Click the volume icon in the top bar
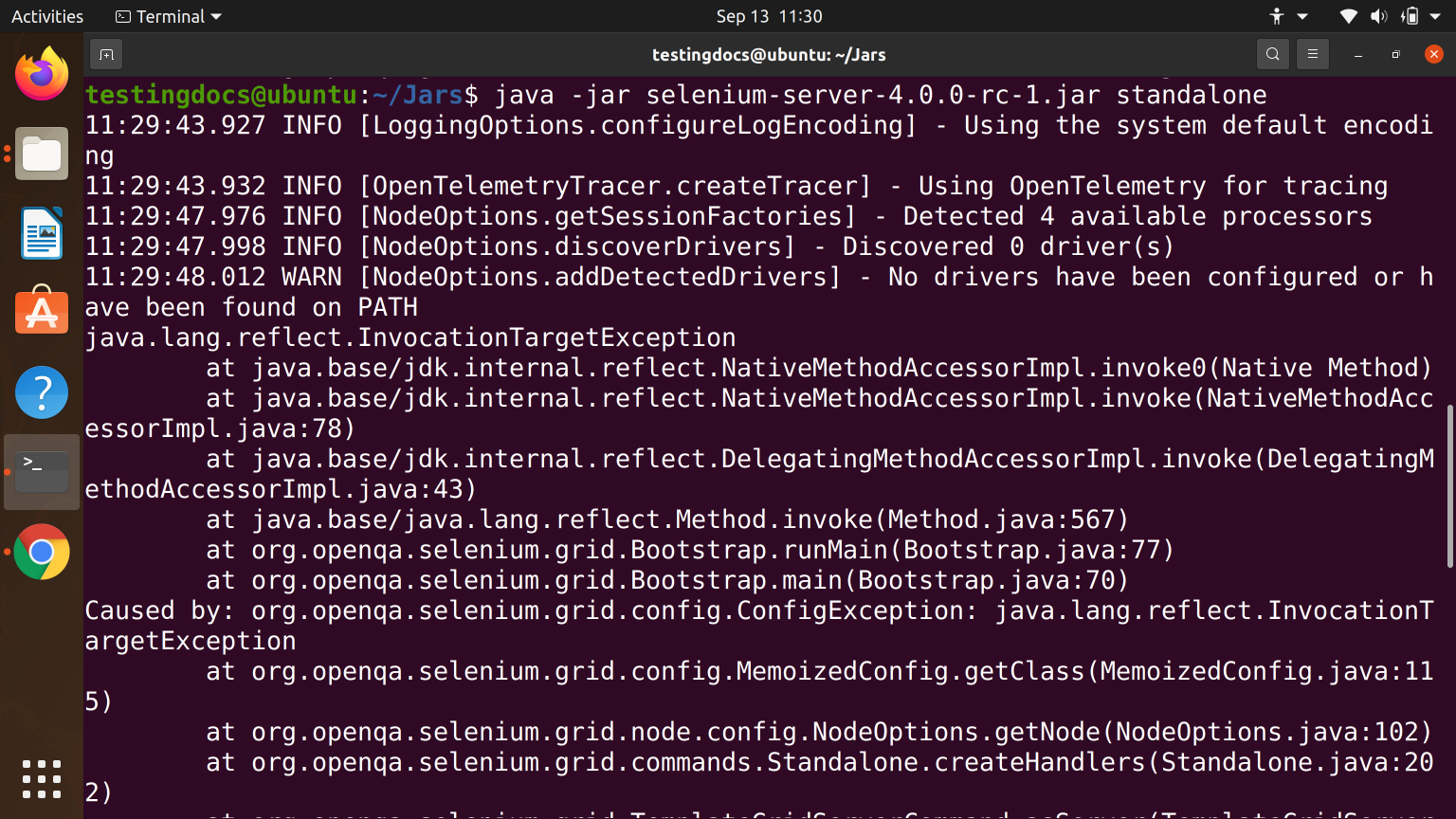Screen dimensions: 1456x819 click(1379, 16)
